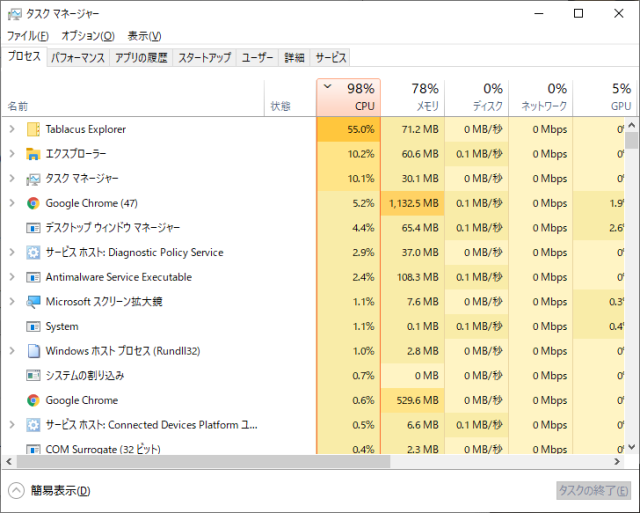The width and height of the screenshot is (640, 513).
Task: Sort by the 名前 column header
Action: coord(133,97)
